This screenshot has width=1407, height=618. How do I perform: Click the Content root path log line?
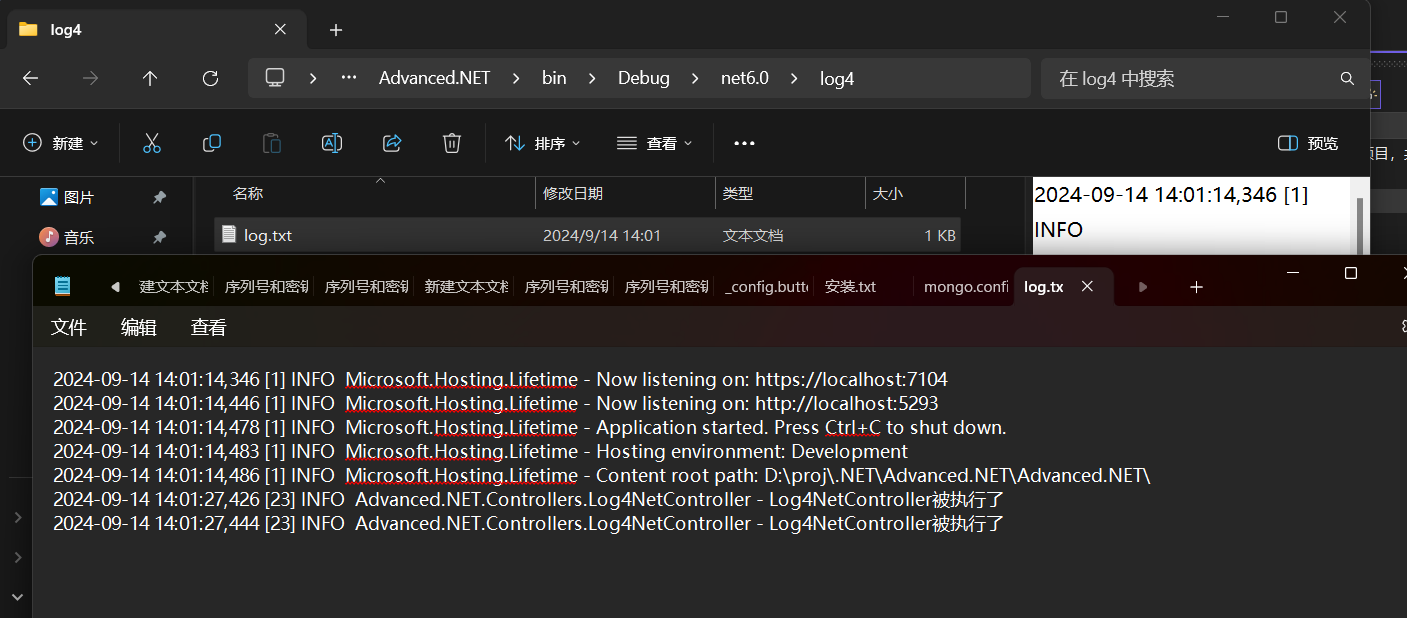pos(602,476)
